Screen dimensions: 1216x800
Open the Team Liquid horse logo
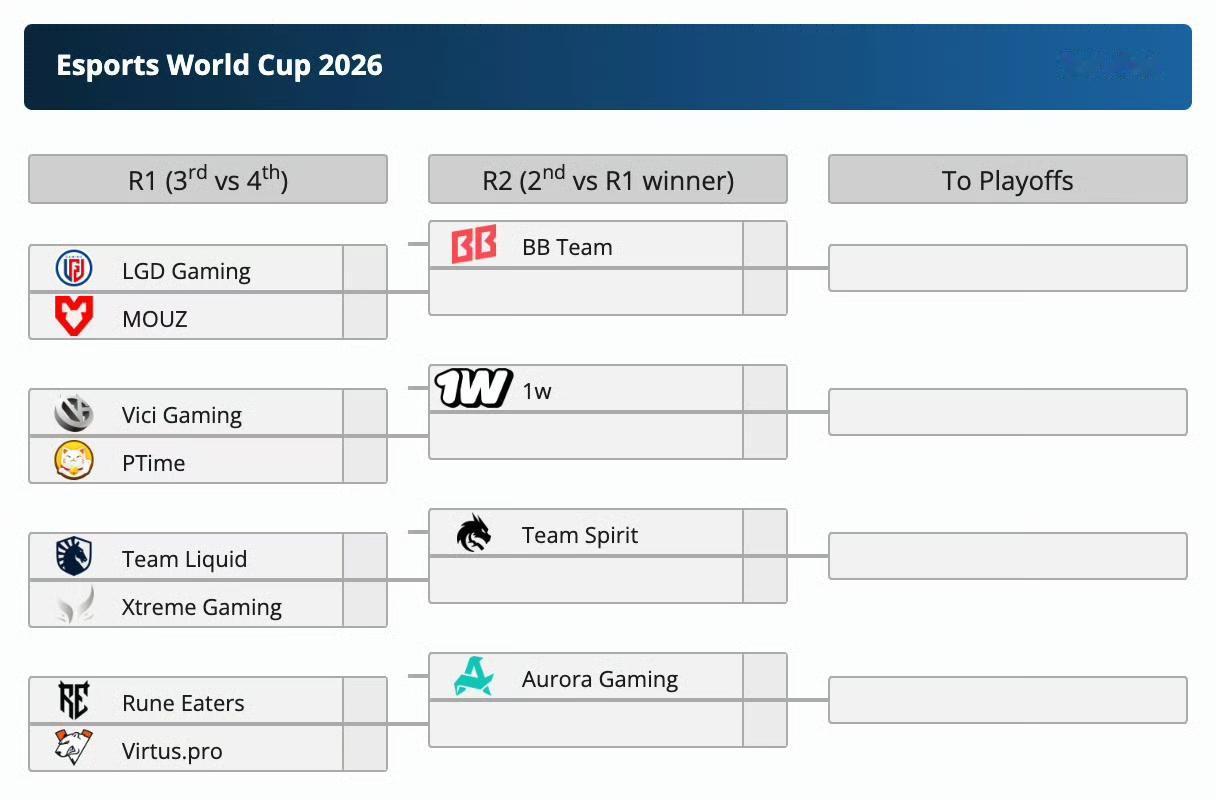[74, 557]
